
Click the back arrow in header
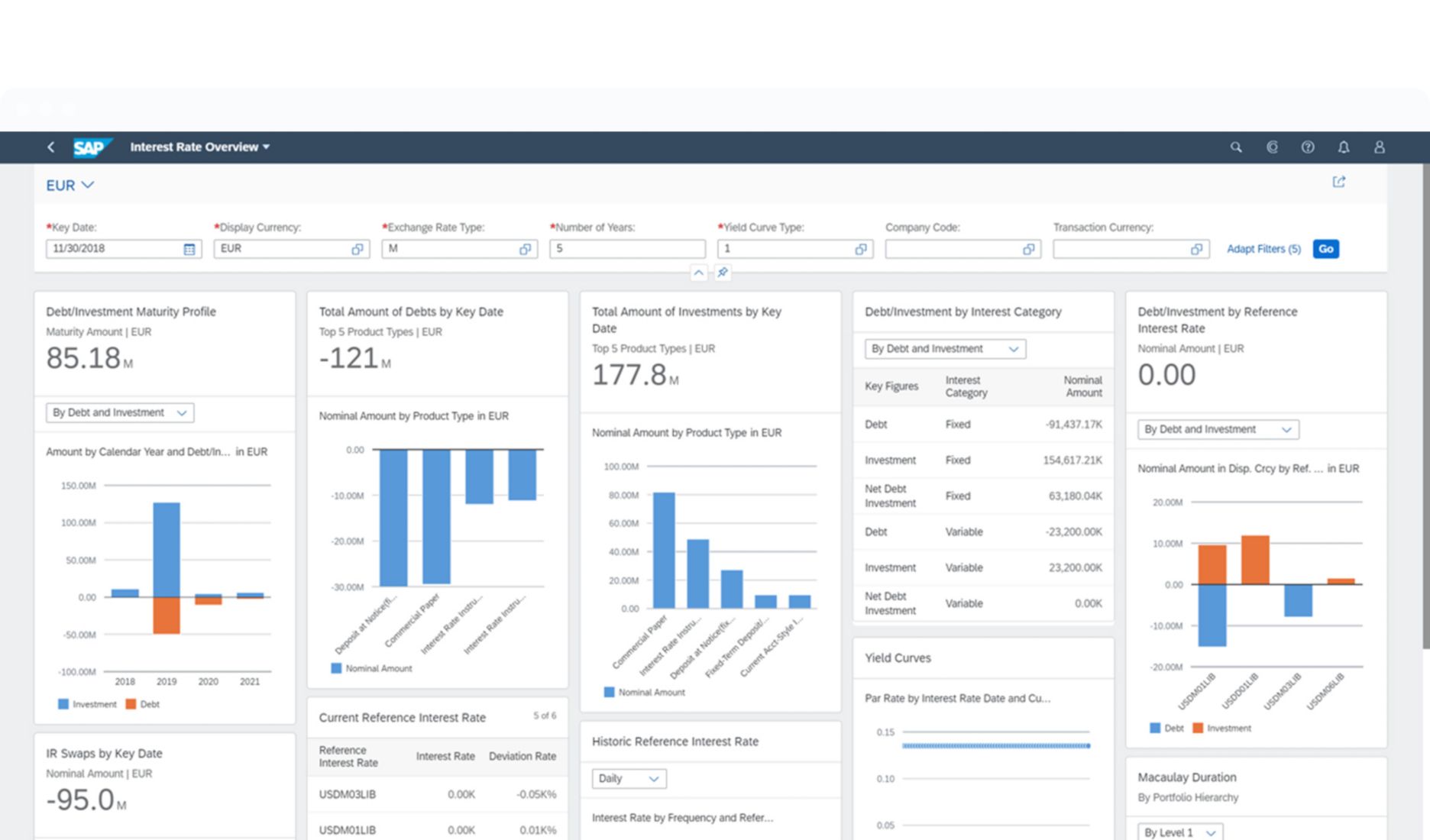[50, 147]
